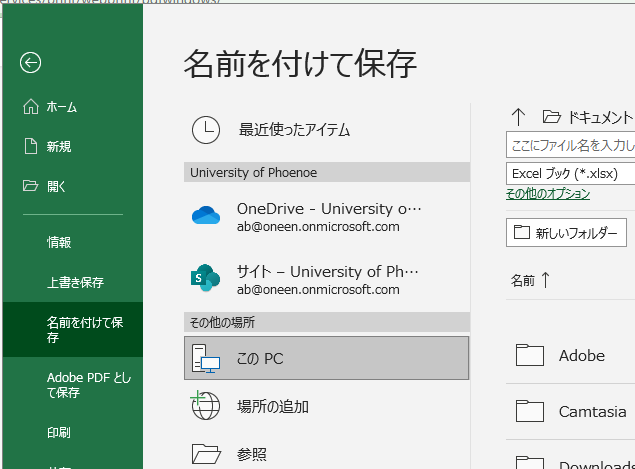Click the OneDrive cloud icon
635x469 pixels.
tap(206, 215)
